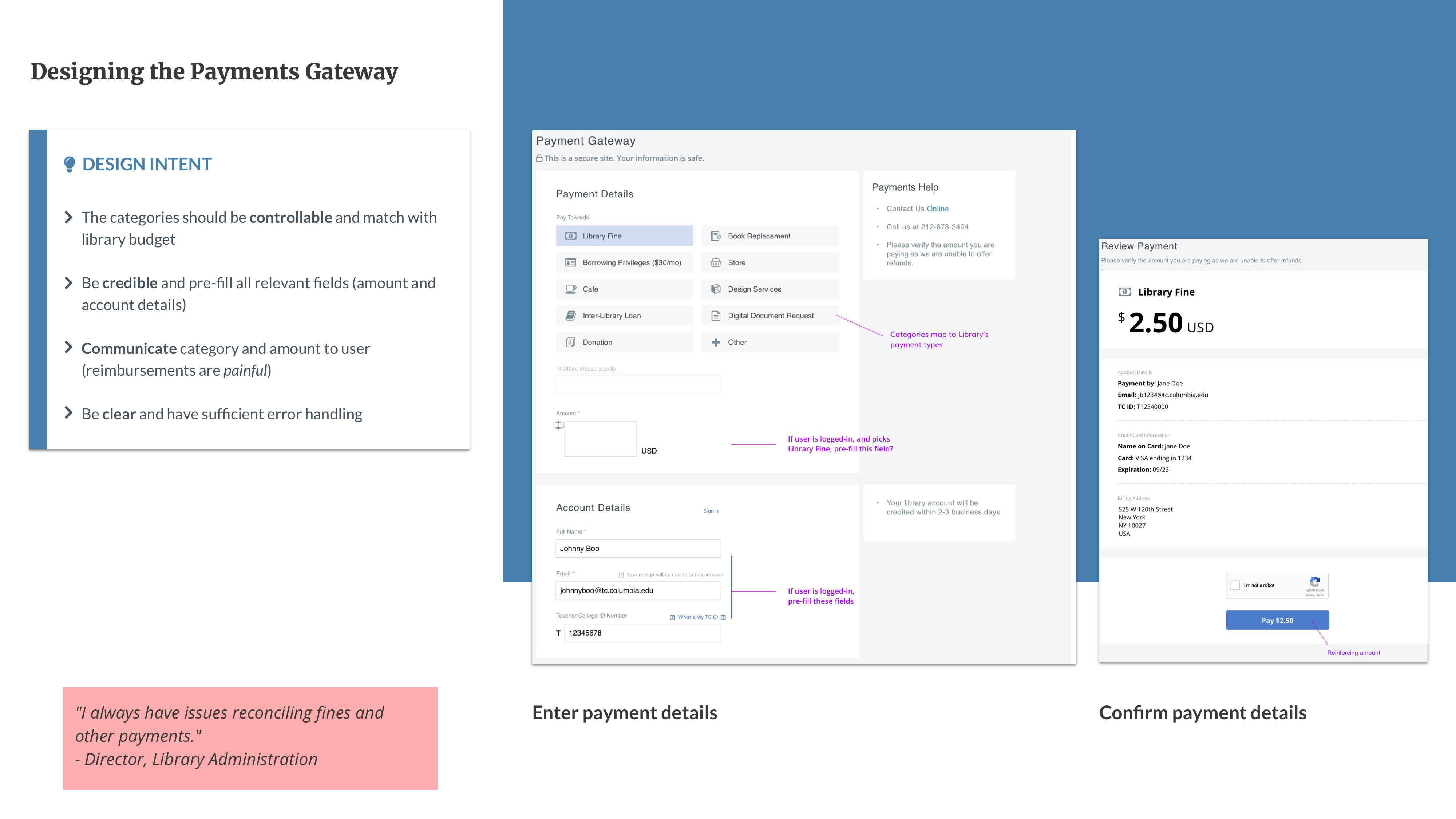
Task: Click the Teacher College ID Number field
Action: pyautogui.click(x=642, y=633)
